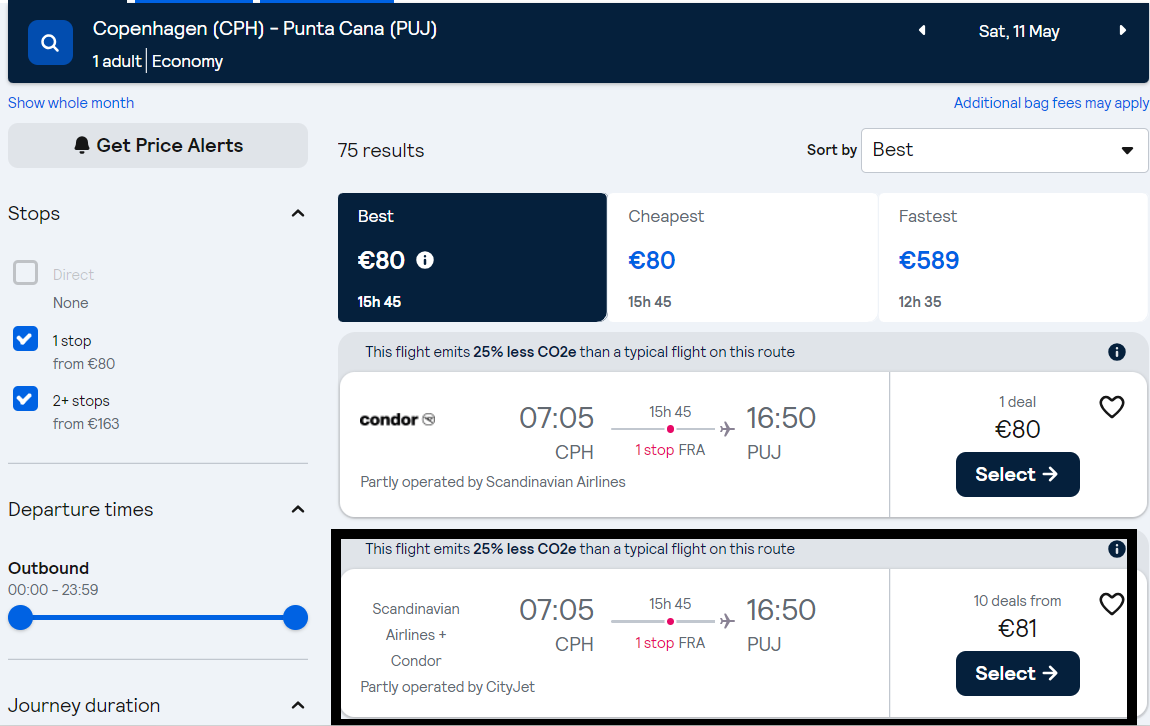Image resolution: width=1150 pixels, height=726 pixels.
Task: Uncheck the 1 stop filter
Action: coord(26,339)
